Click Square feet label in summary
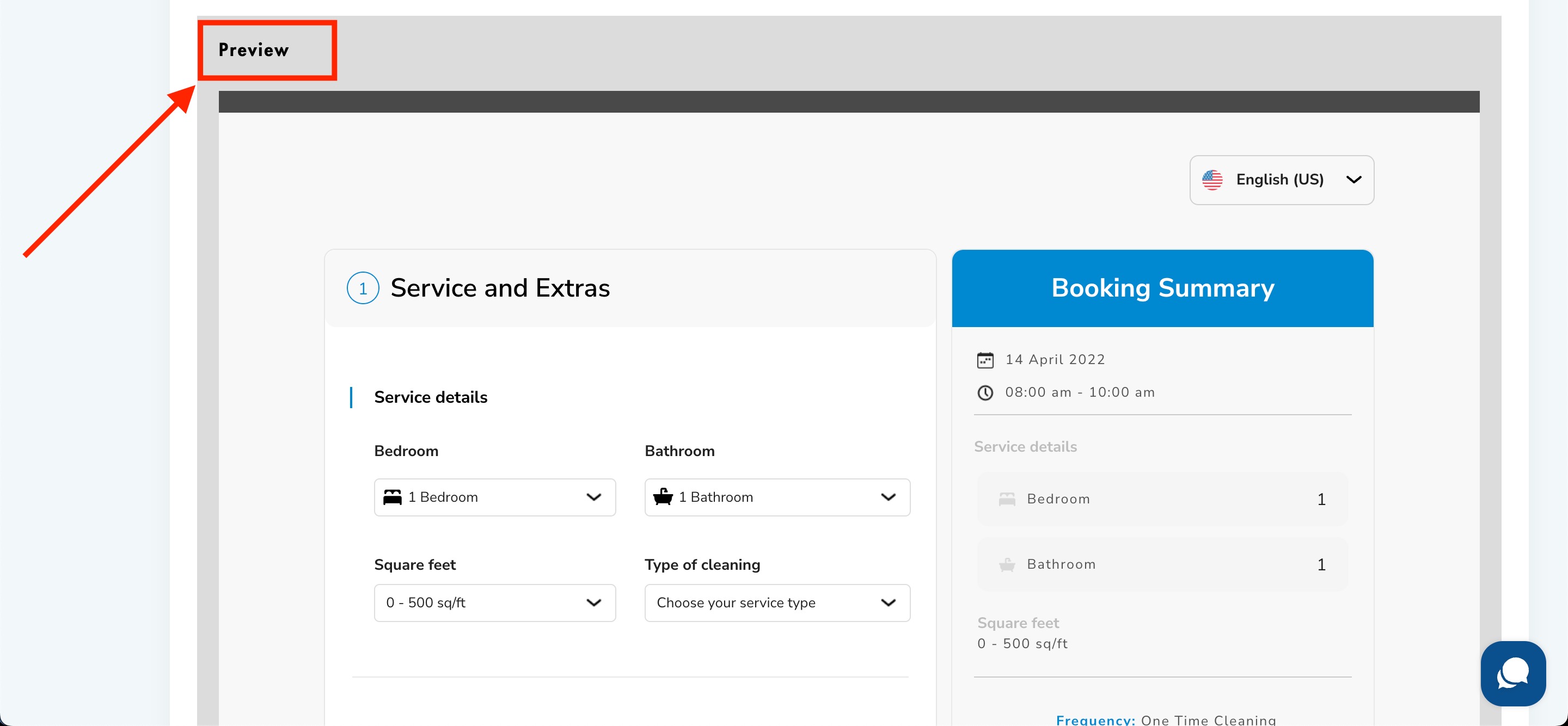This screenshot has width=1568, height=726. click(x=1018, y=623)
